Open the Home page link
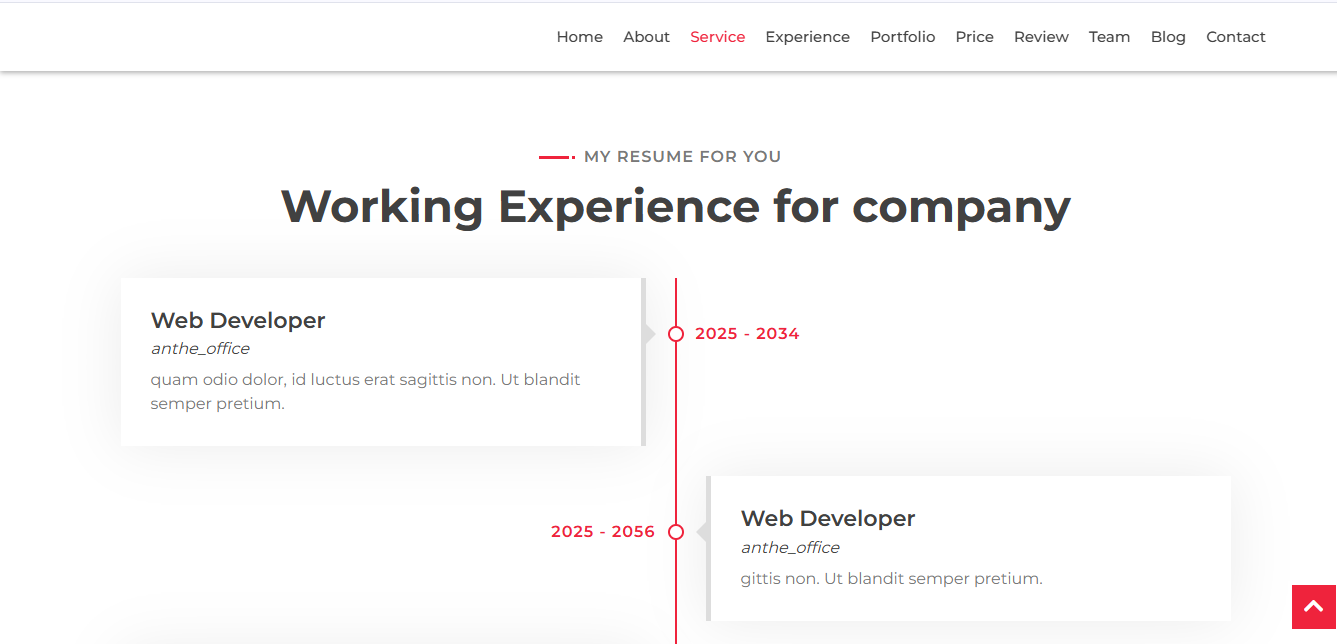The height and width of the screenshot is (644, 1337). point(579,37)
